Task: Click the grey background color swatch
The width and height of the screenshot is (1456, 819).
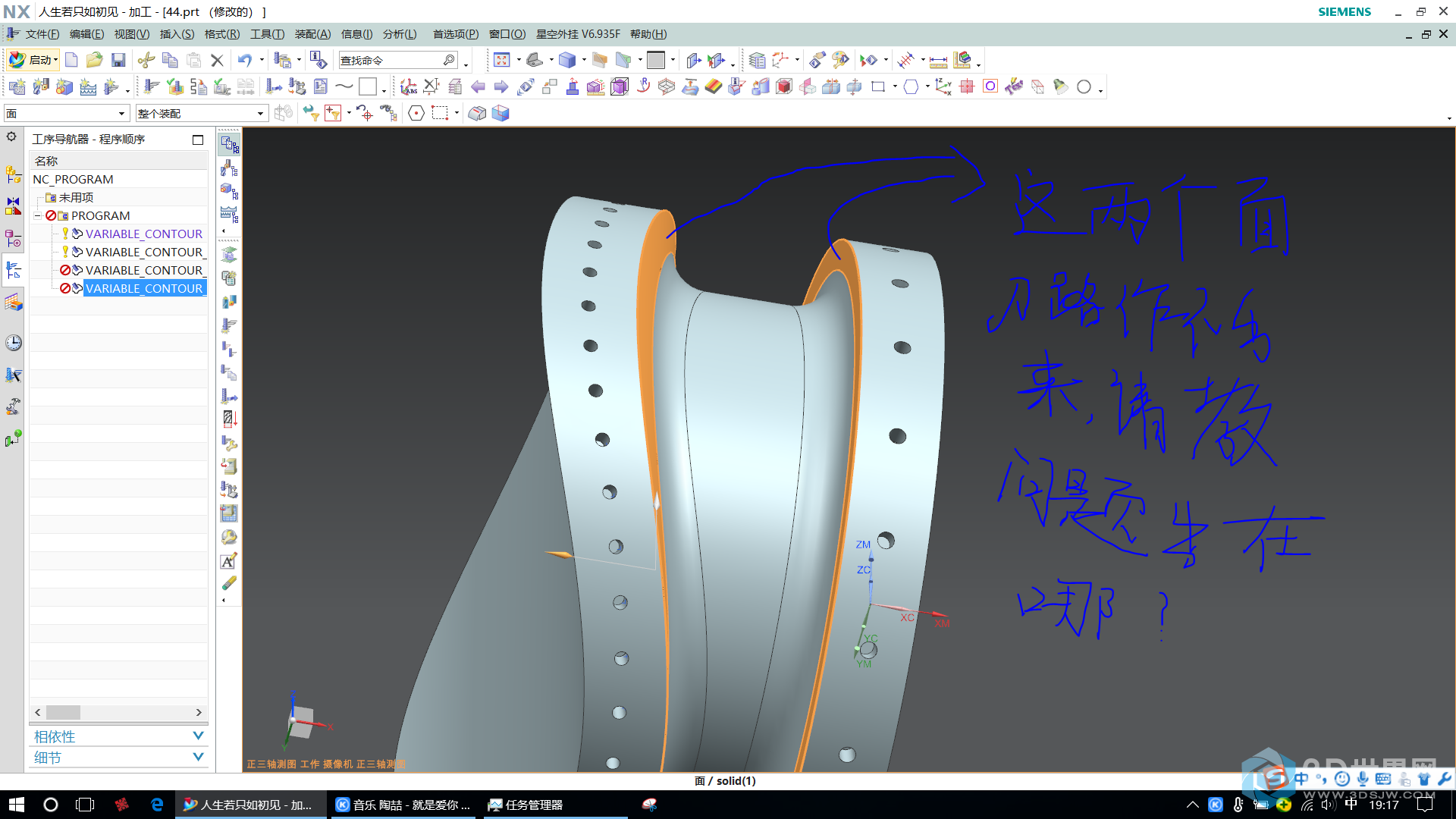Action: pos(656,60)
